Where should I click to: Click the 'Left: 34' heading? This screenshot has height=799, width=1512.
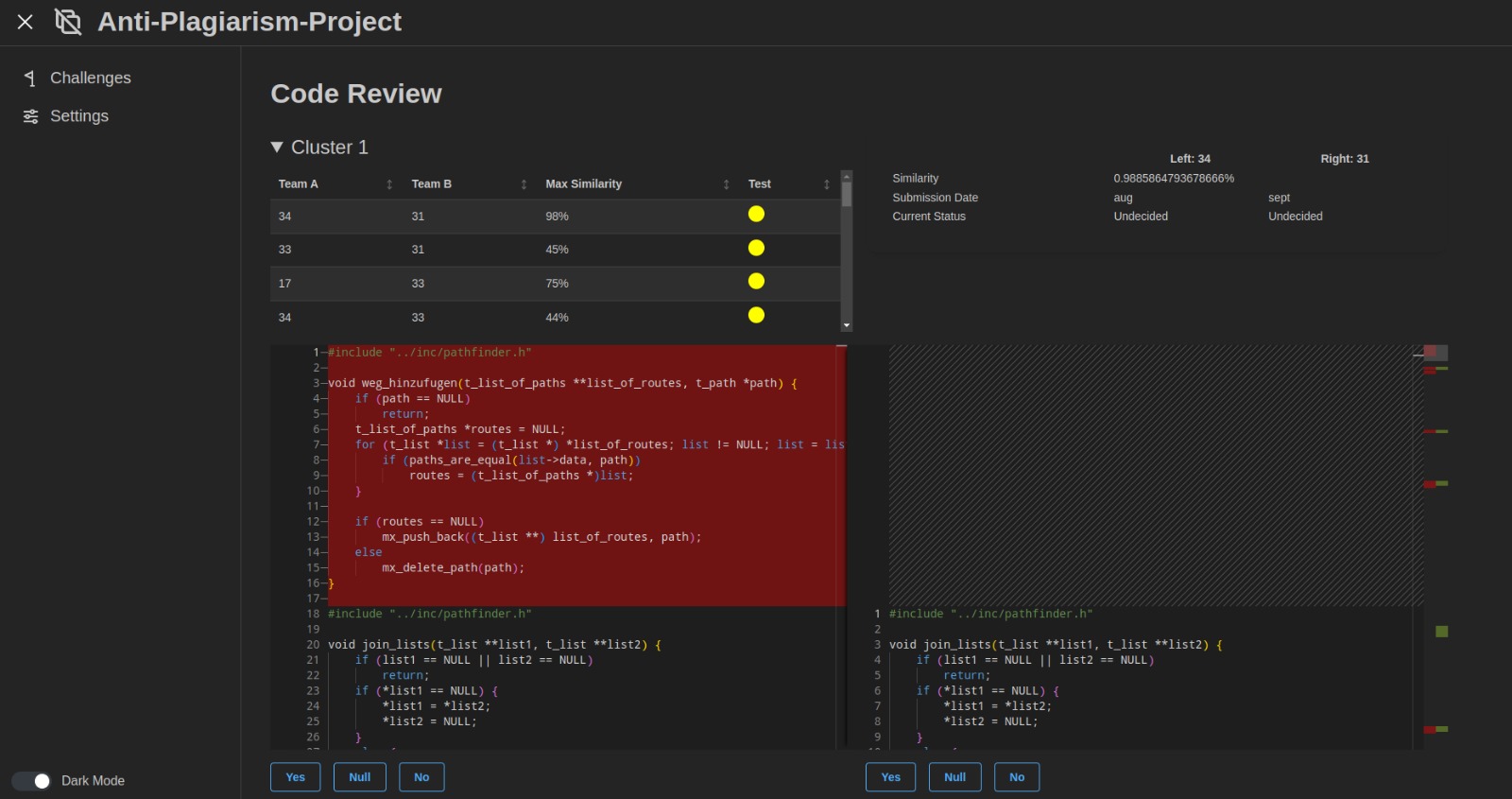pyautogui.click(x=1190, y=159)
